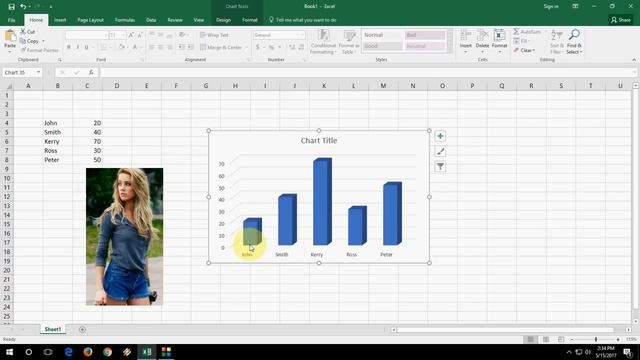This screenshot has width=640, height=360.
Task: Select the Kerry bar in chart
Action: point(322,201)
